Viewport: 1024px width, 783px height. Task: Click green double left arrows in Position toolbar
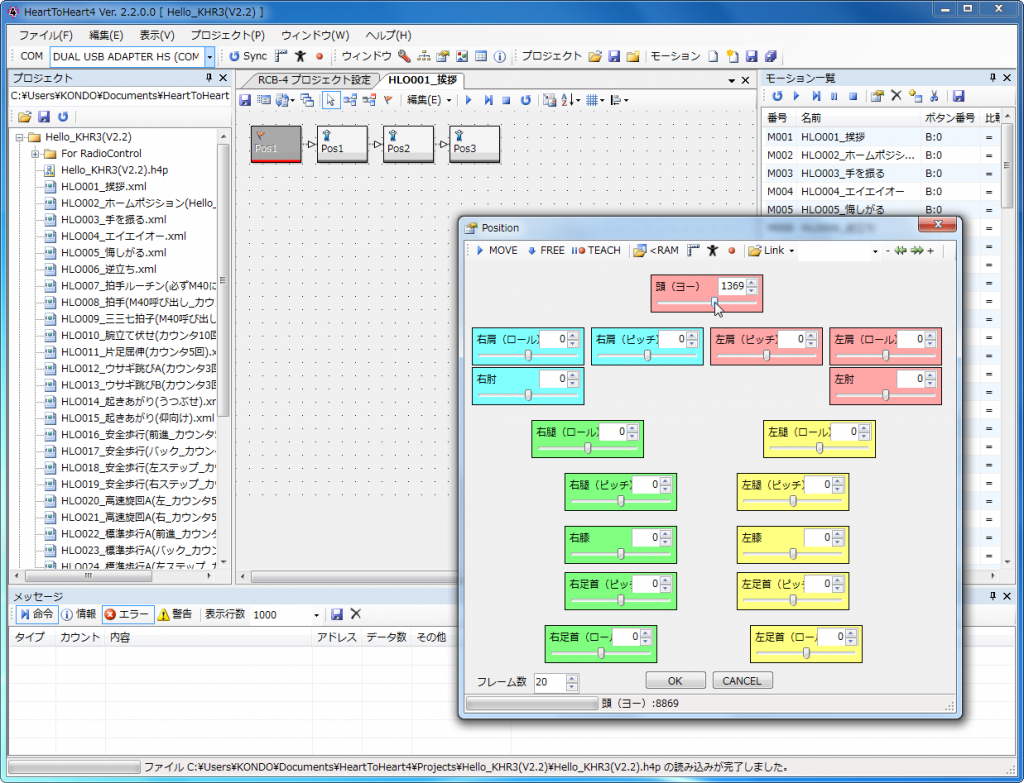point(901,250)
